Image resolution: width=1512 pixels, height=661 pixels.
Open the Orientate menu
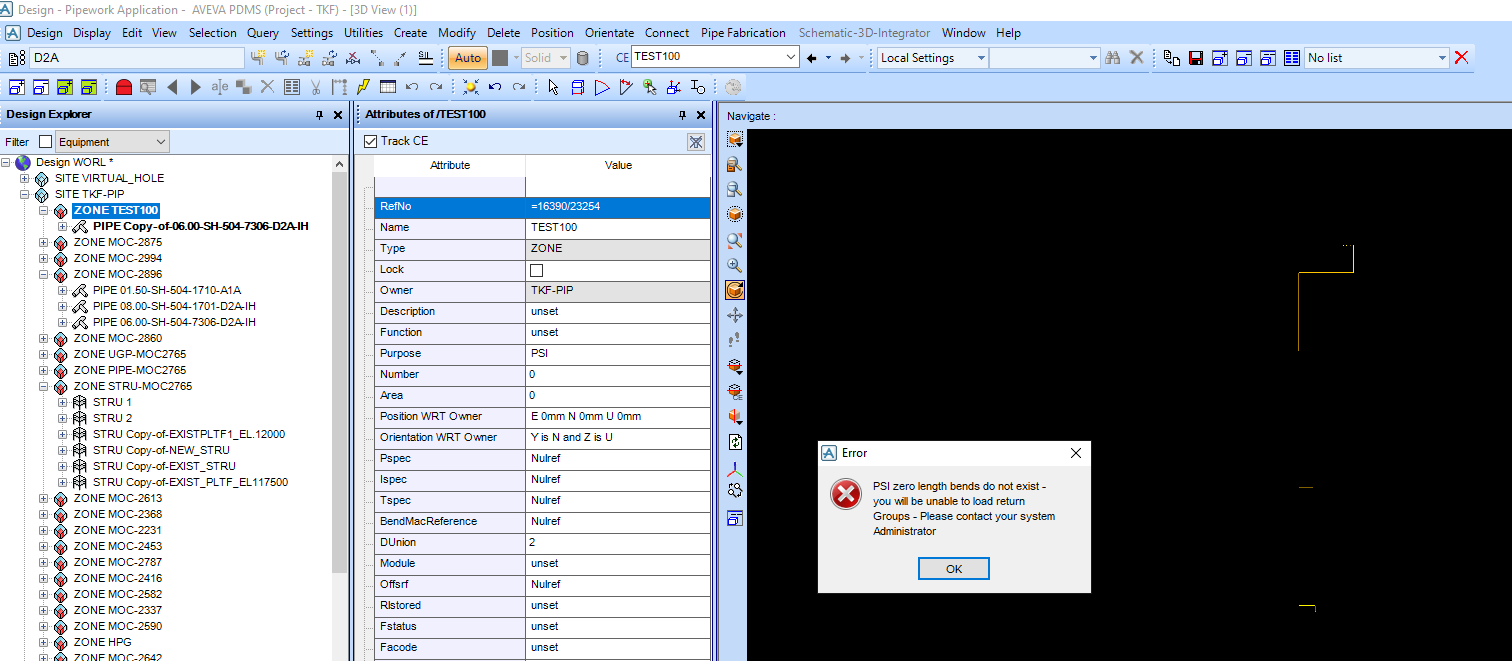(x=609, y=33)
